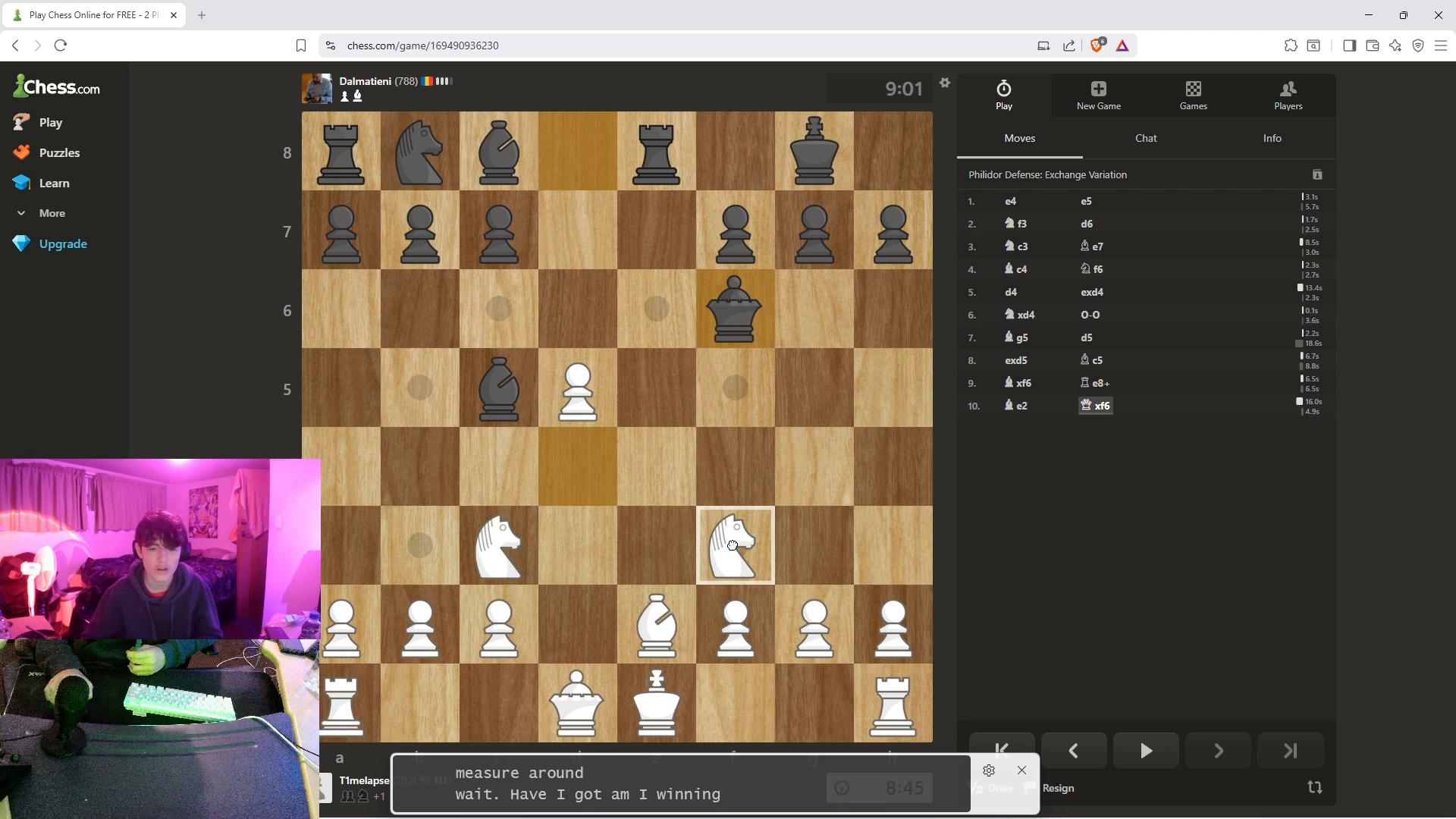Expand the More menu in the sidebar

coord(42,213)
